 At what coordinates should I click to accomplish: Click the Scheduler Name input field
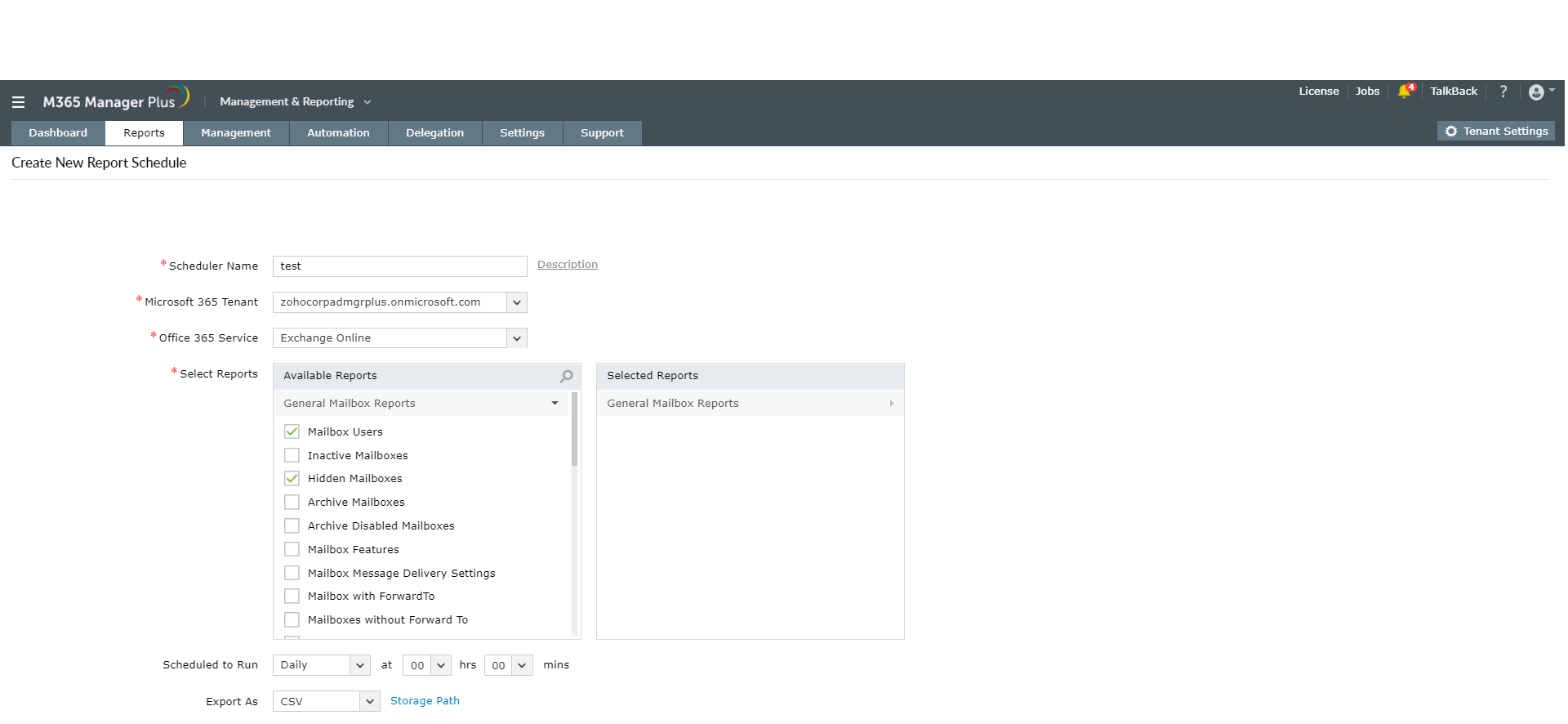[400, 266]
